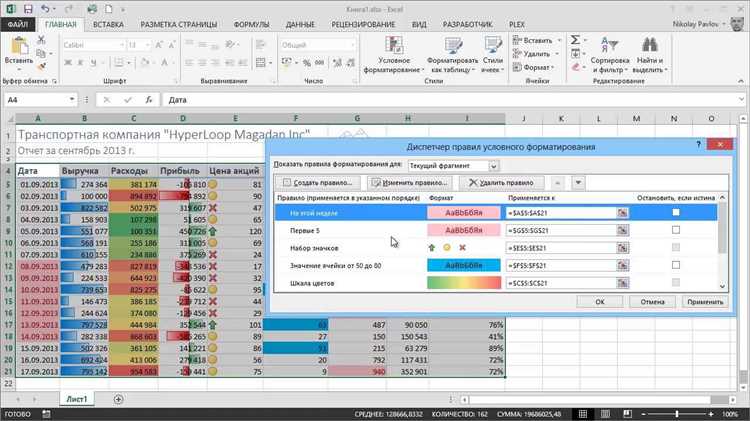Click the blue format preview for 50 до 80 rule
This screenshot has width=750, height=421.
tap(463, 266)
